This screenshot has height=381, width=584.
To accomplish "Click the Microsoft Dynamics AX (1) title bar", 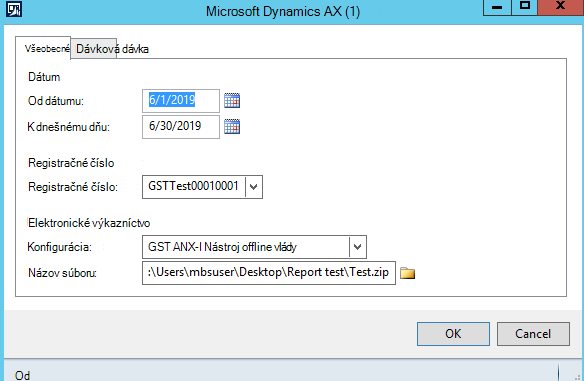I will pos(283,11).
